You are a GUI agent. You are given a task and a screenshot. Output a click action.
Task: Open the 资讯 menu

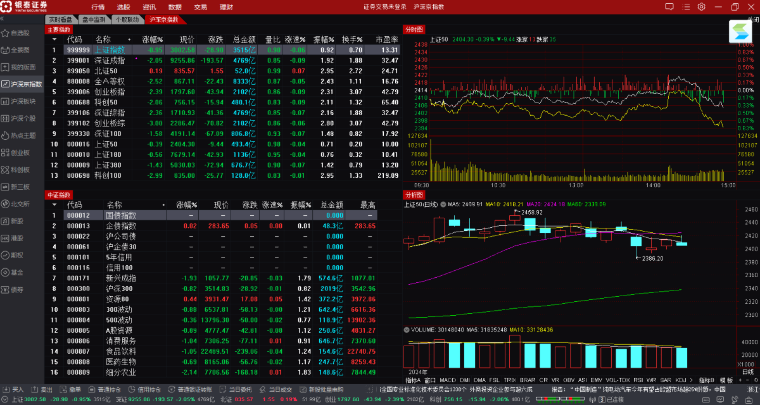[149, 7]
